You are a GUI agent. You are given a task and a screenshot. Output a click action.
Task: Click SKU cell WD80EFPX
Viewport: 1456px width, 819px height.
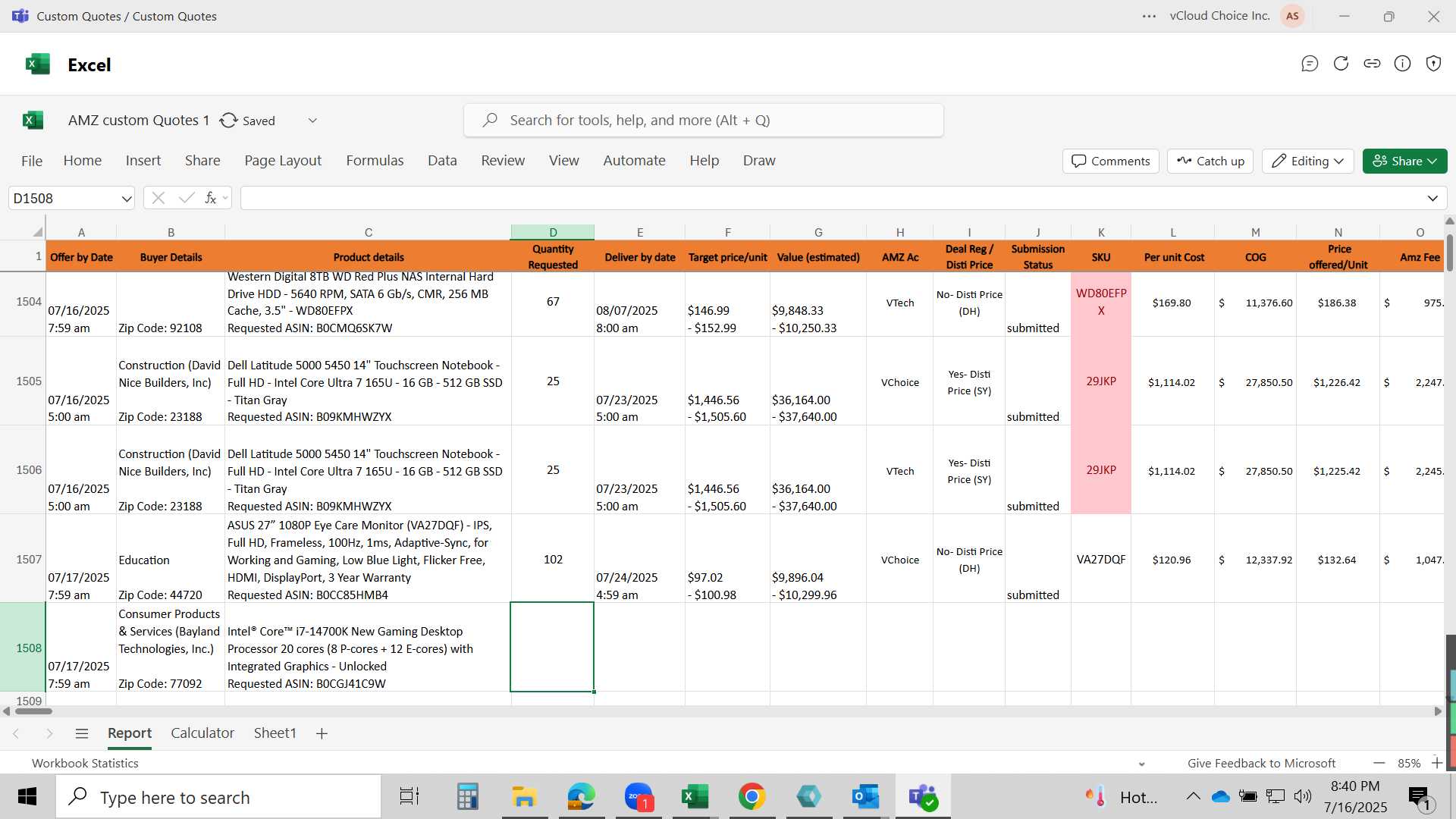pos(1101,302)
